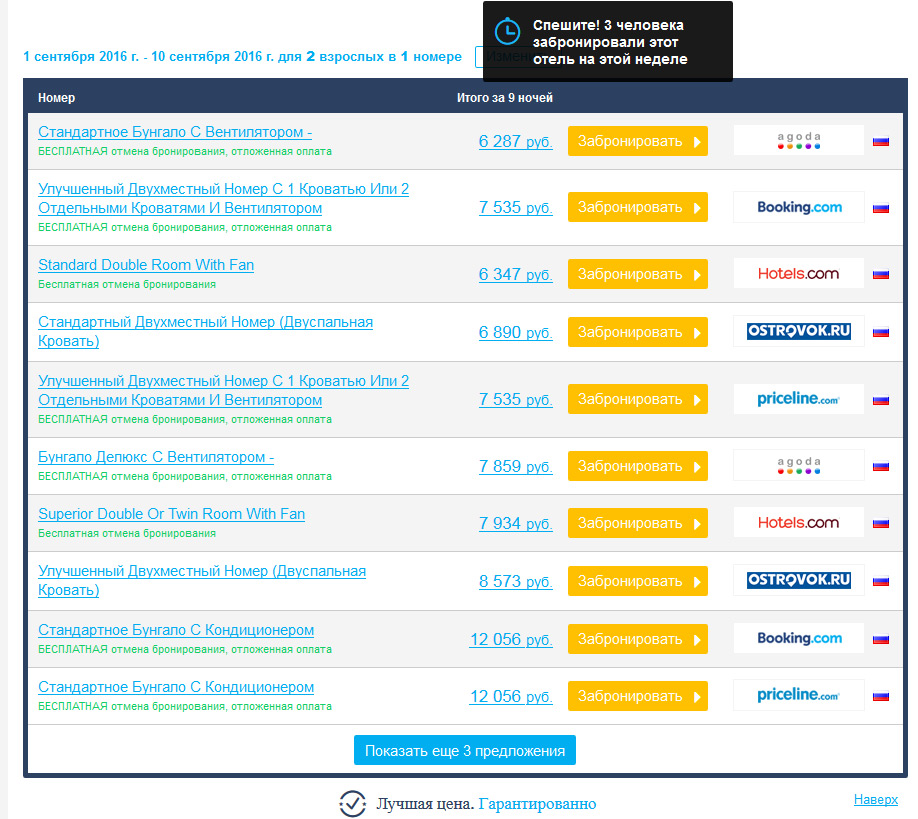Screen dimensions: 918x819
Task: Open the Standard Double Room With Fan link
Action: pos(146,265)
